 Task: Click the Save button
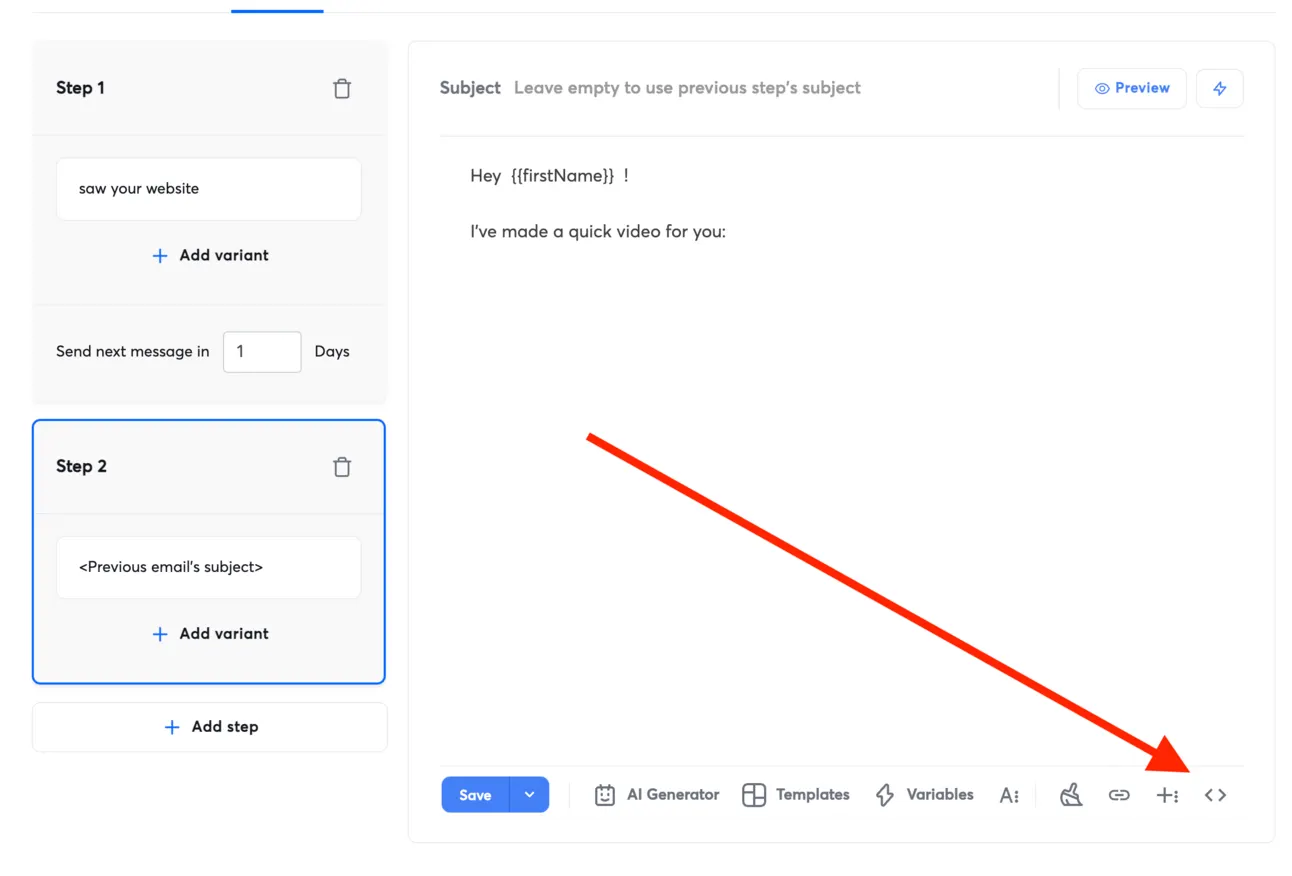(475, 795)
